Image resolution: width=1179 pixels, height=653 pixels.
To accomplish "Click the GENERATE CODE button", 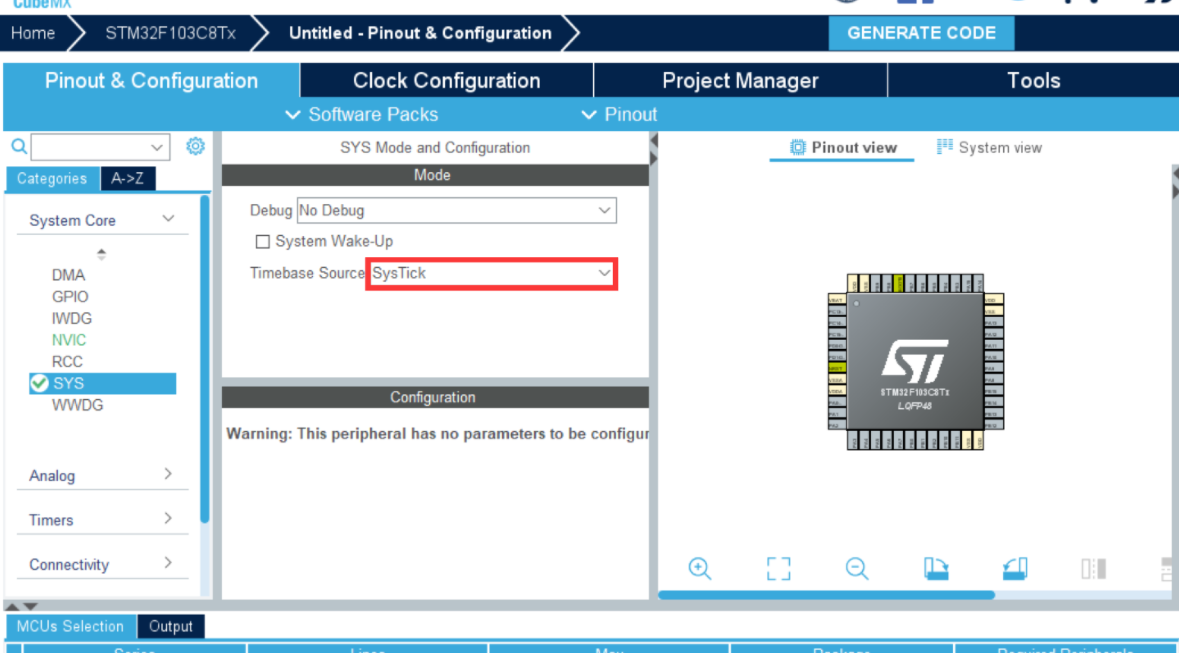I will [921, 33].
